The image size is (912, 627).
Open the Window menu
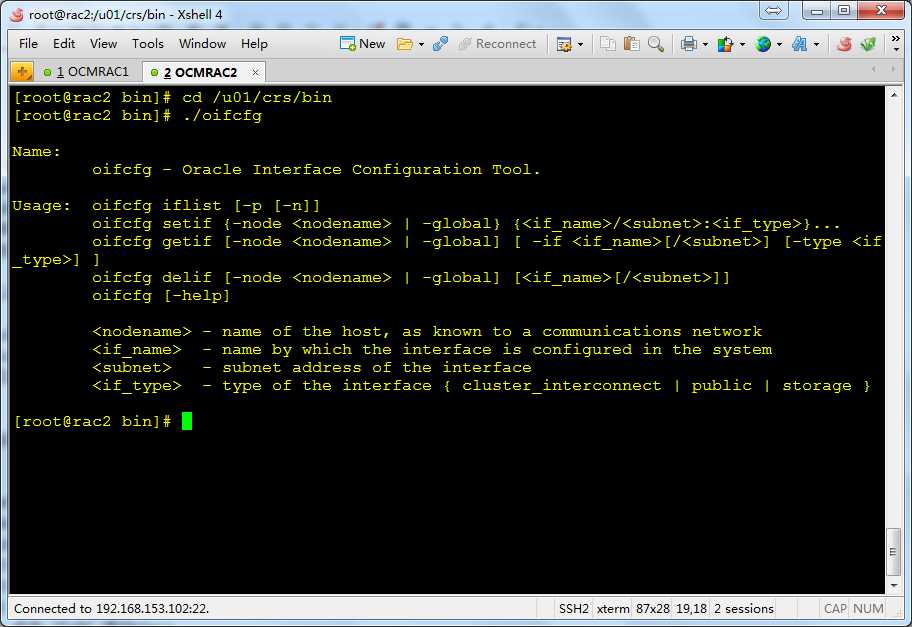tap(202, 44)
